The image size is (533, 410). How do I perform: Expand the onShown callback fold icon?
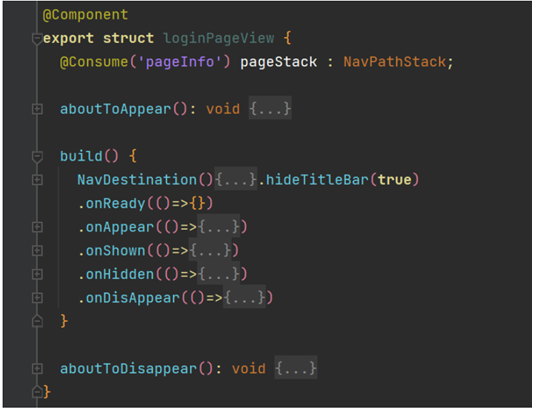[x=37, y=251]
